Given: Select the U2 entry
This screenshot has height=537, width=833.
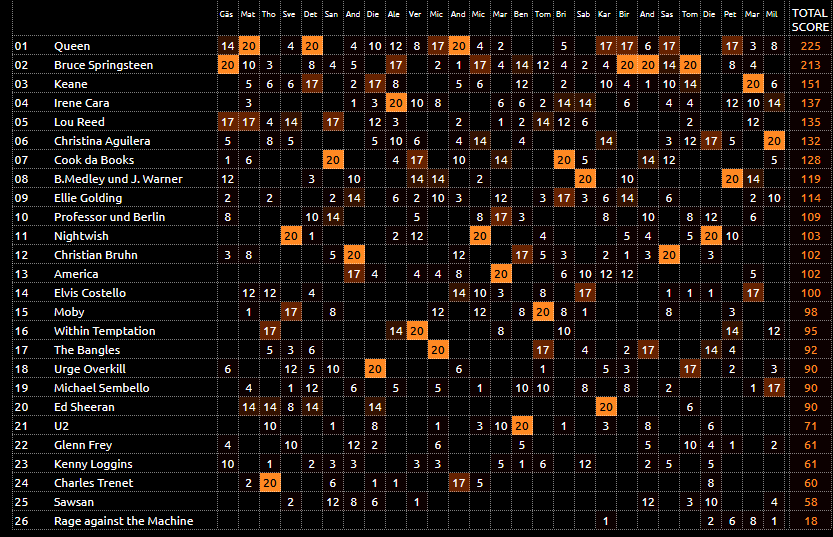Looking at the screenshot, I should (x=61, y=426).
